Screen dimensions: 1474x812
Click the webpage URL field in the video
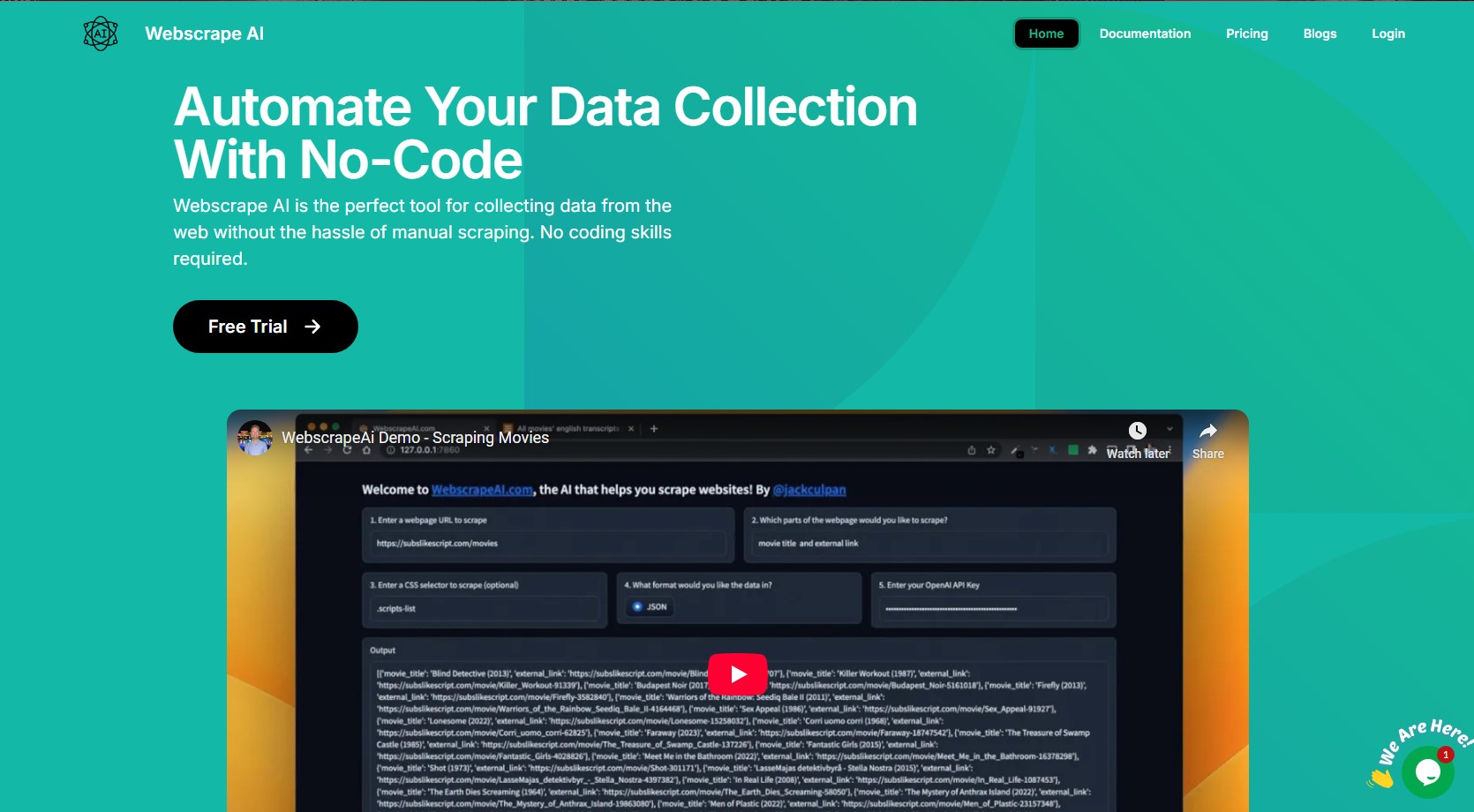pos(547,544)
